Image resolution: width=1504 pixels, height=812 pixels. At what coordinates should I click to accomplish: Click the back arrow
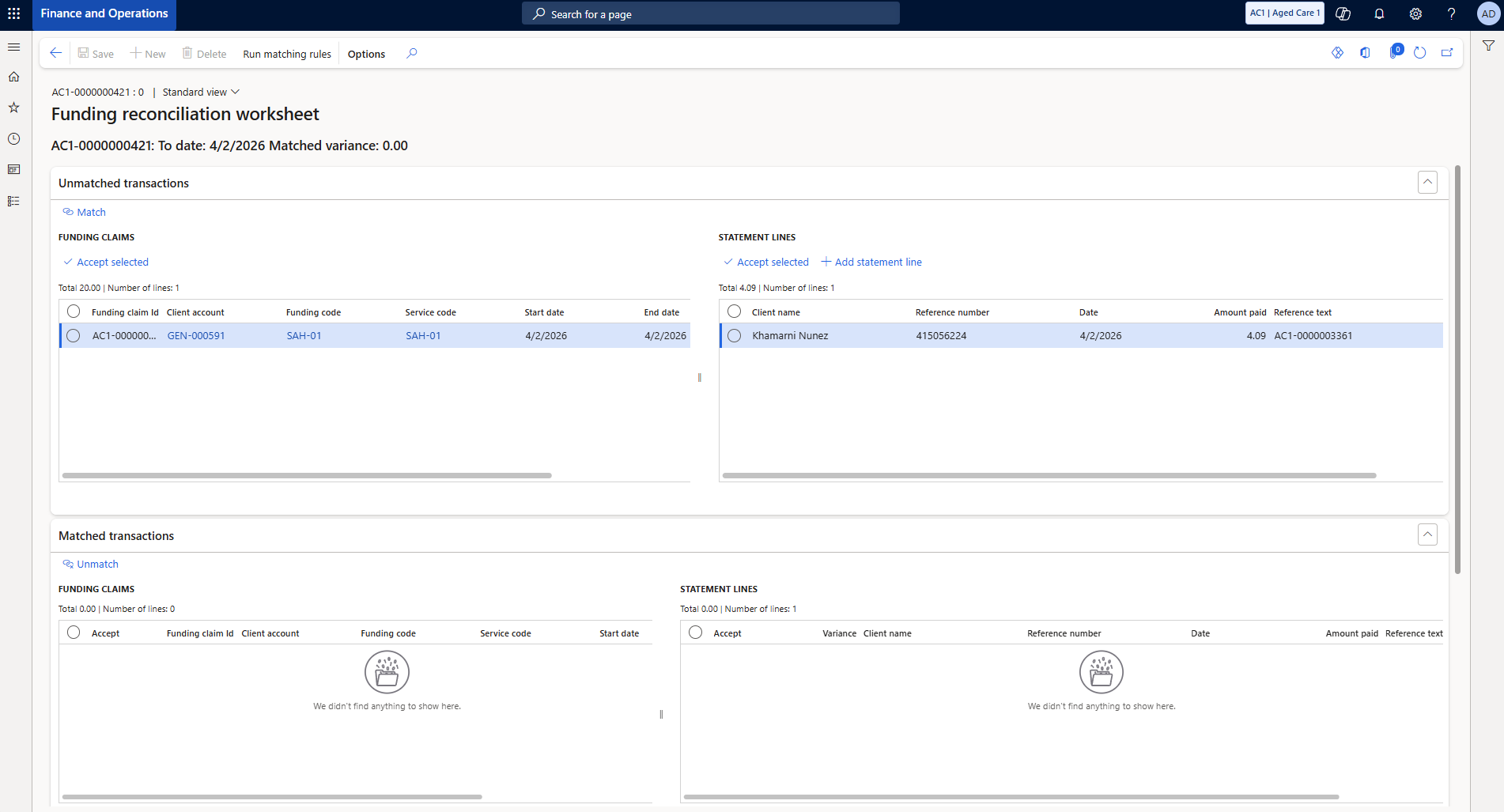[x=55, y=53]
